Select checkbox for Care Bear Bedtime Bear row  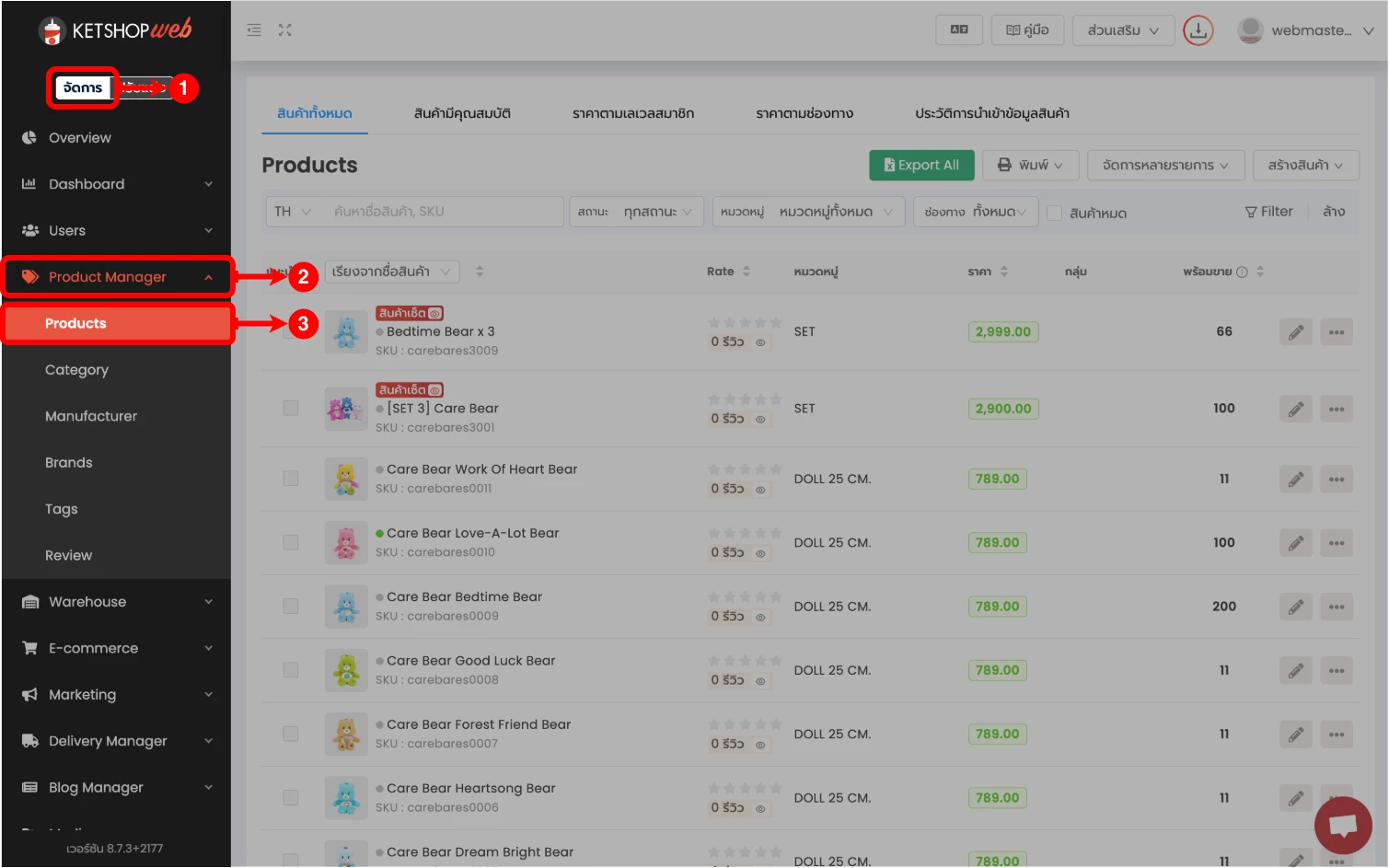[291, 607]
